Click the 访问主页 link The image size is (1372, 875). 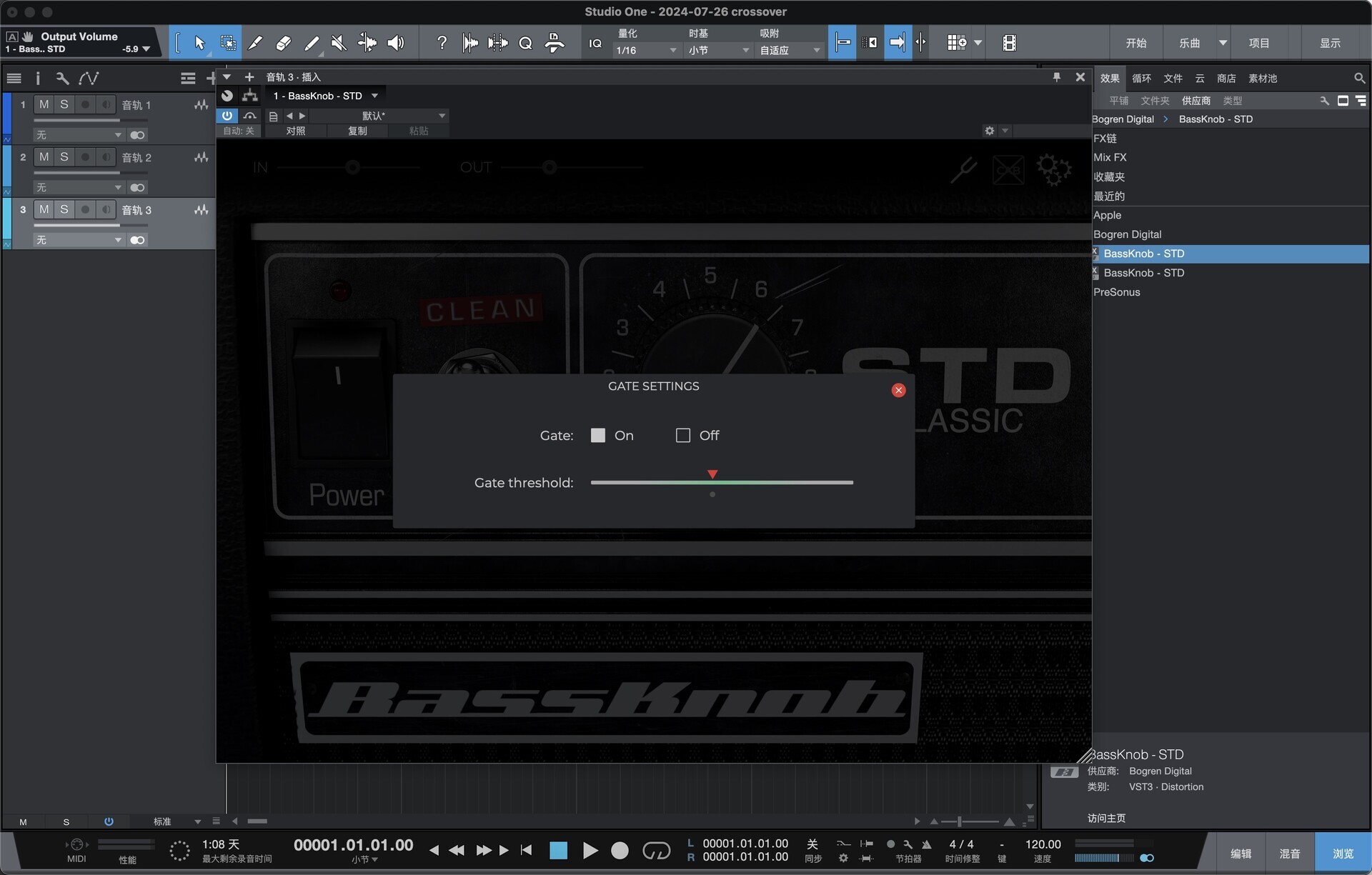click(1106, 818)
